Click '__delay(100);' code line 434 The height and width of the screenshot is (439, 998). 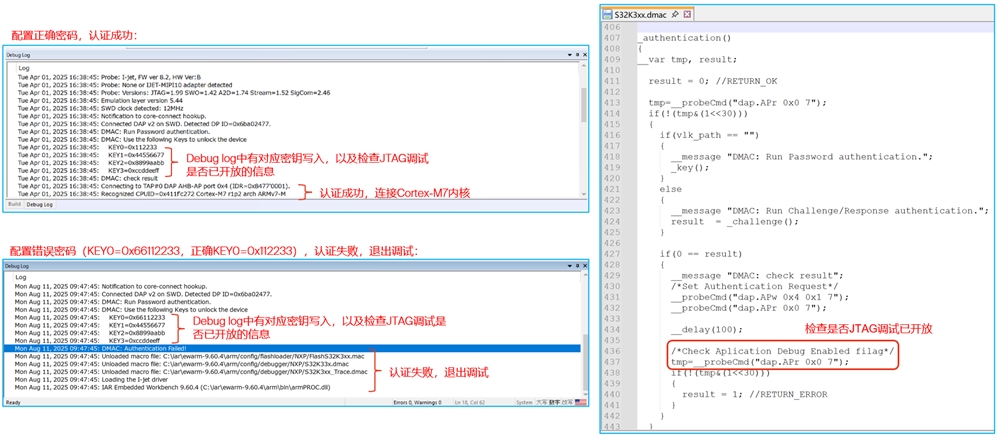pos(706,330)
